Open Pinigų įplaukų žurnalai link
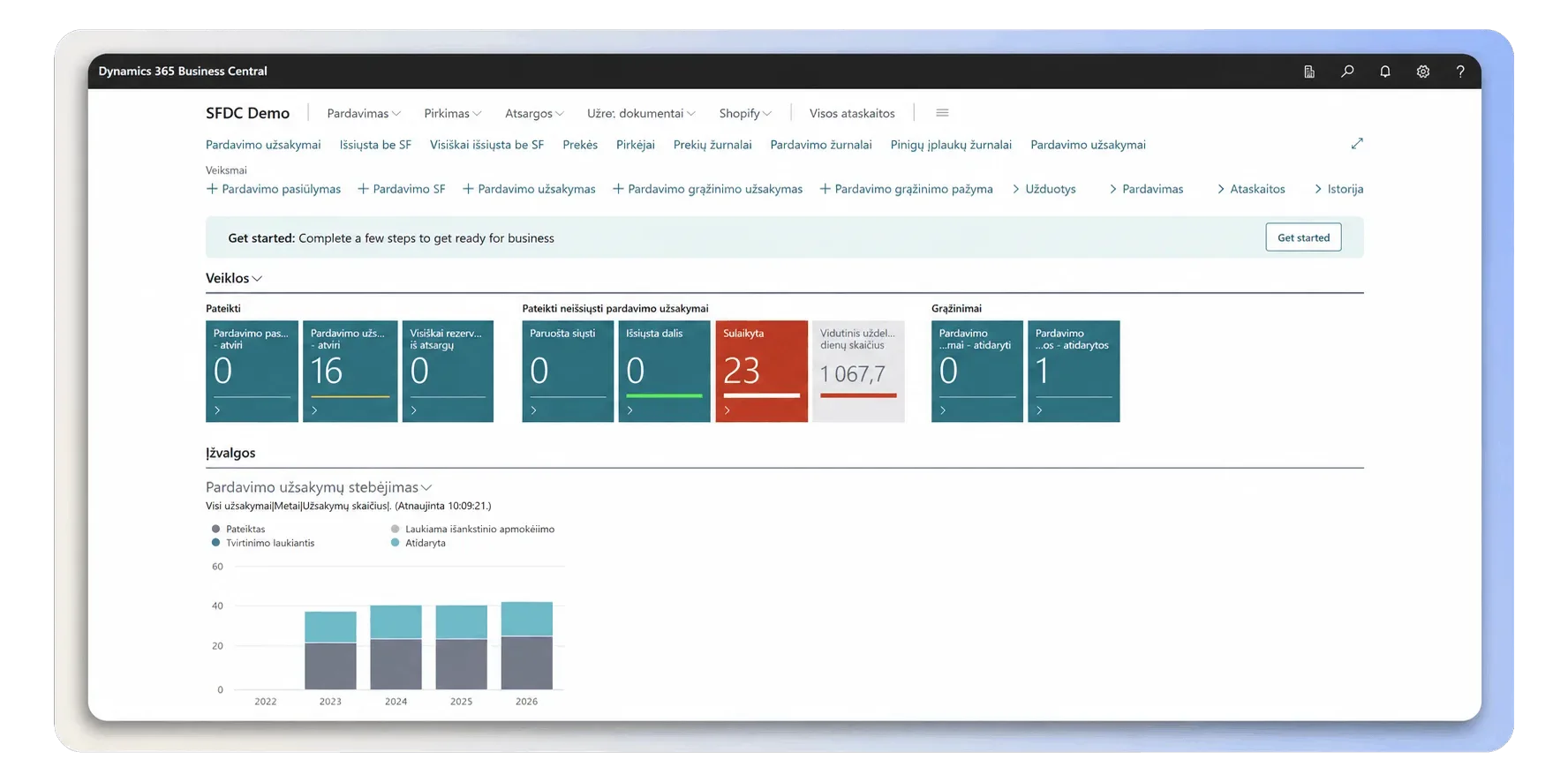 (951, 145)
